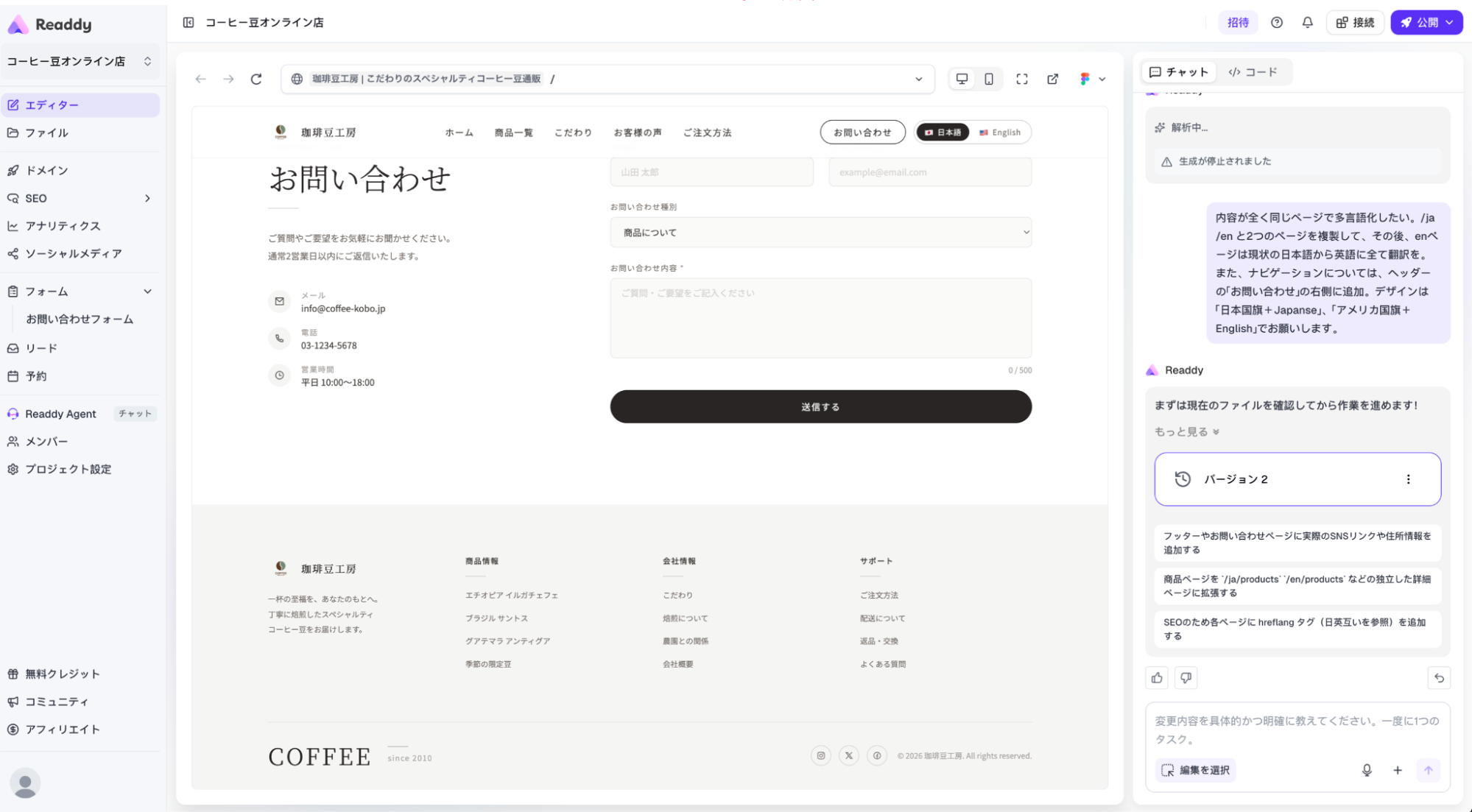Open コミュニティ in sidebar
This screenshot has width=1472, height=812.
click(x=80, y=702)
